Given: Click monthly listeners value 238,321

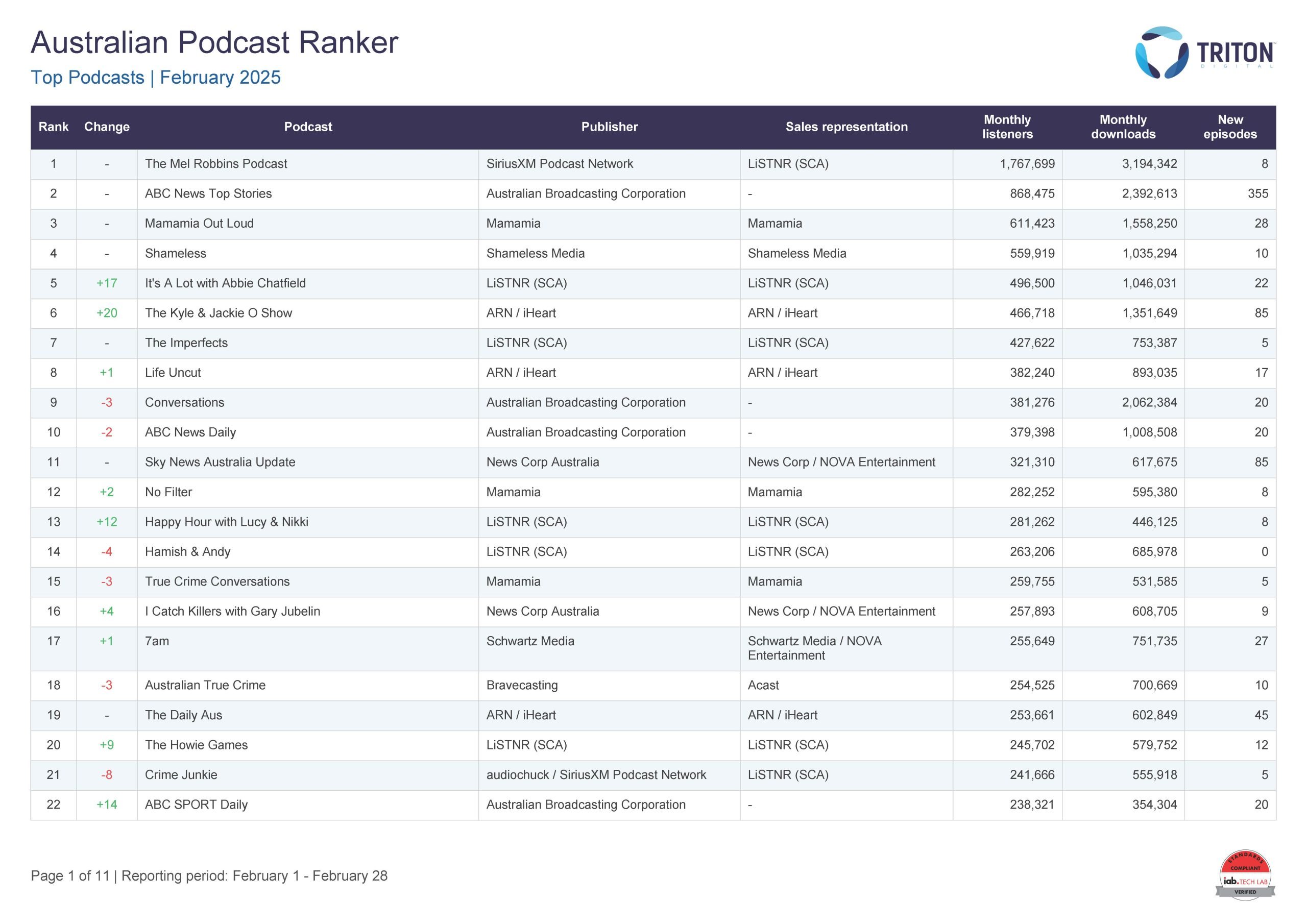Looking at the screenshot, I should click(x=1032, y=805).
